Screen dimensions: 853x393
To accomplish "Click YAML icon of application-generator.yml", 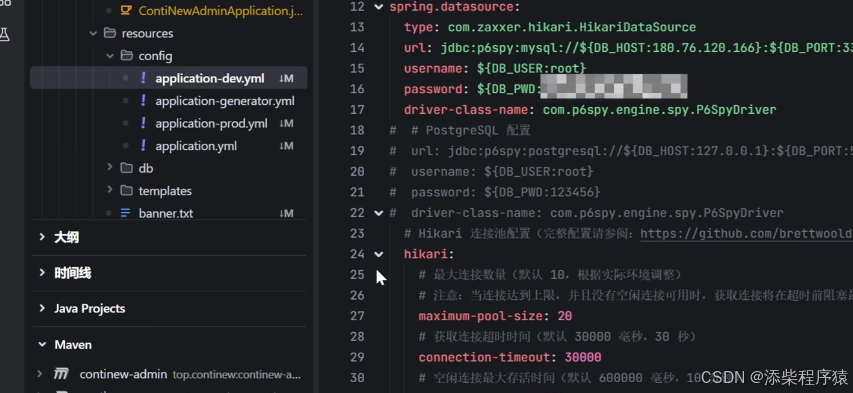I will (143, 101).
